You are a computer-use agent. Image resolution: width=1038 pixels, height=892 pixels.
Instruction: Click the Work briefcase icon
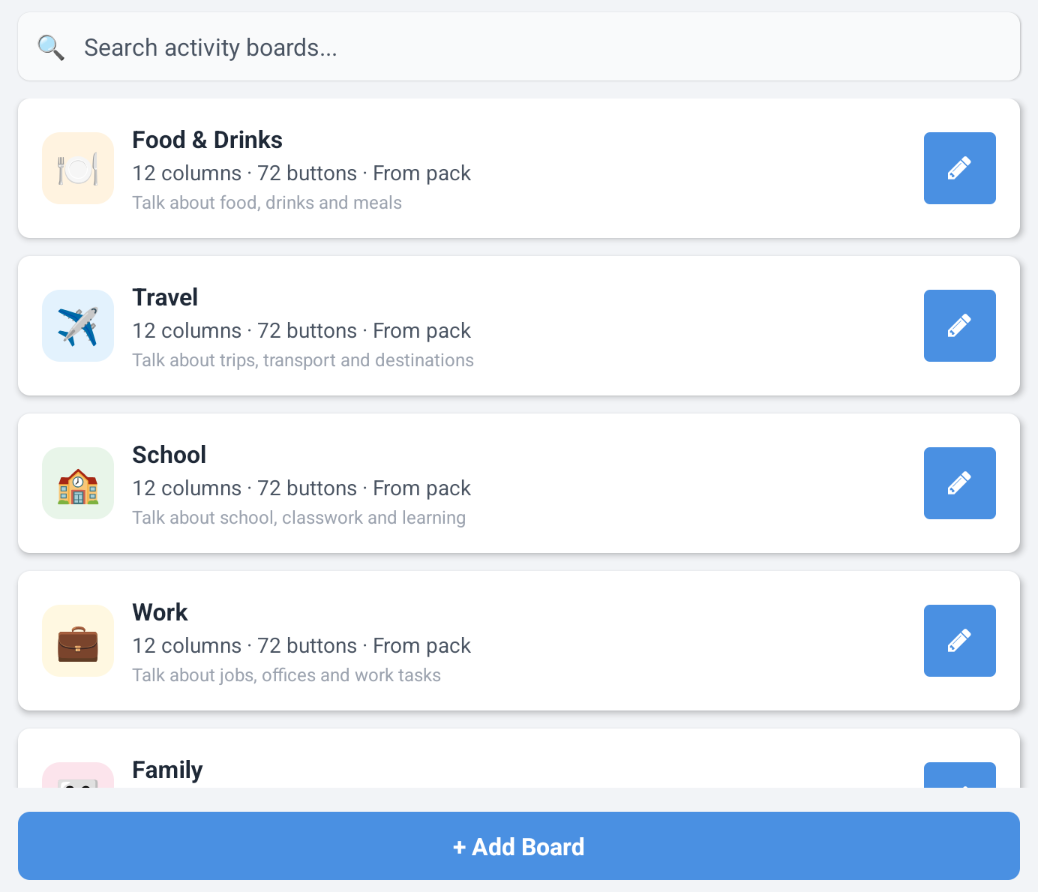pyautogui.click(x=78, y=641)
